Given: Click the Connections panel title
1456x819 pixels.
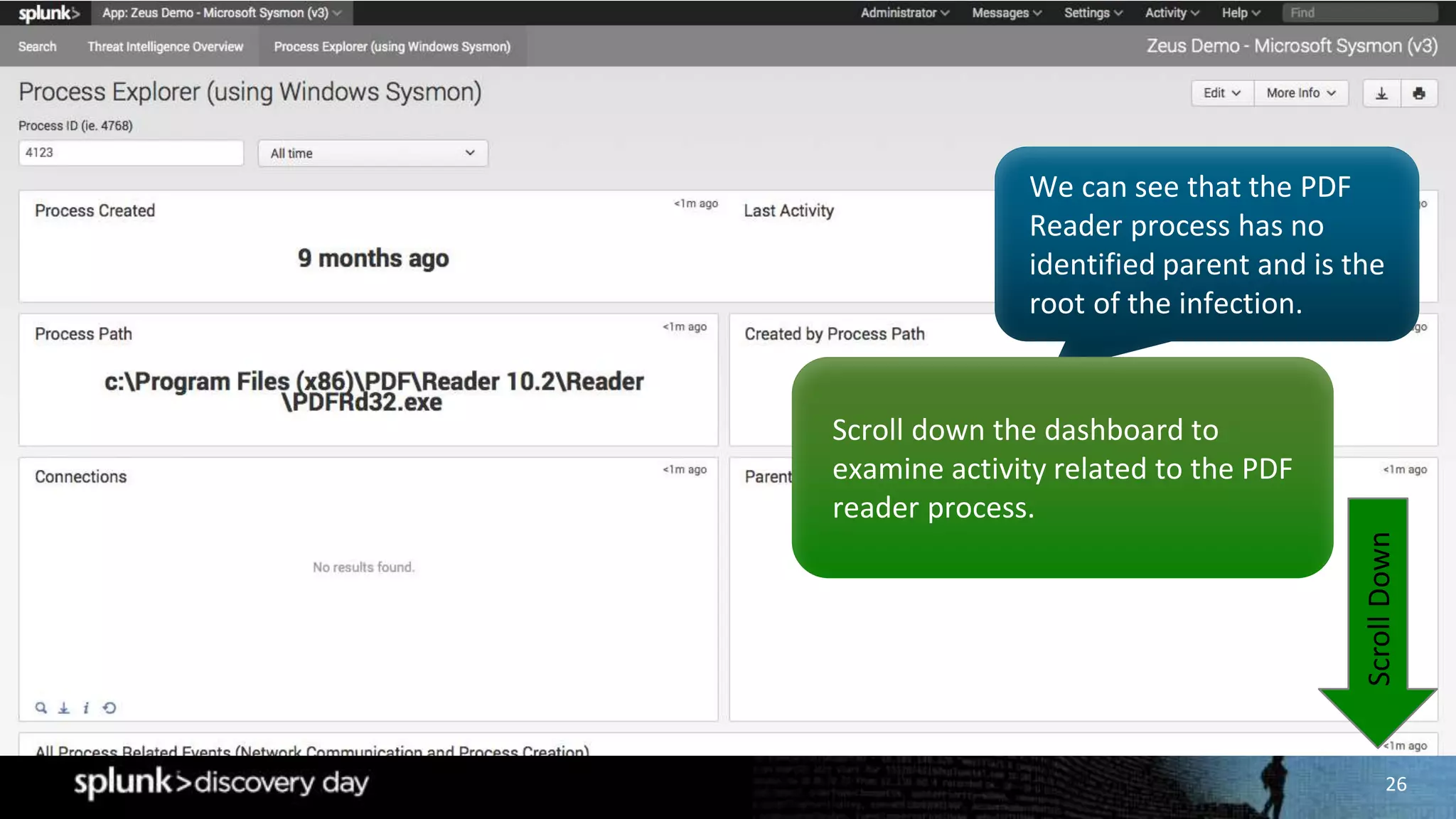Looking at the screenshot, I should pyautogui.click(x=80, y=476).
